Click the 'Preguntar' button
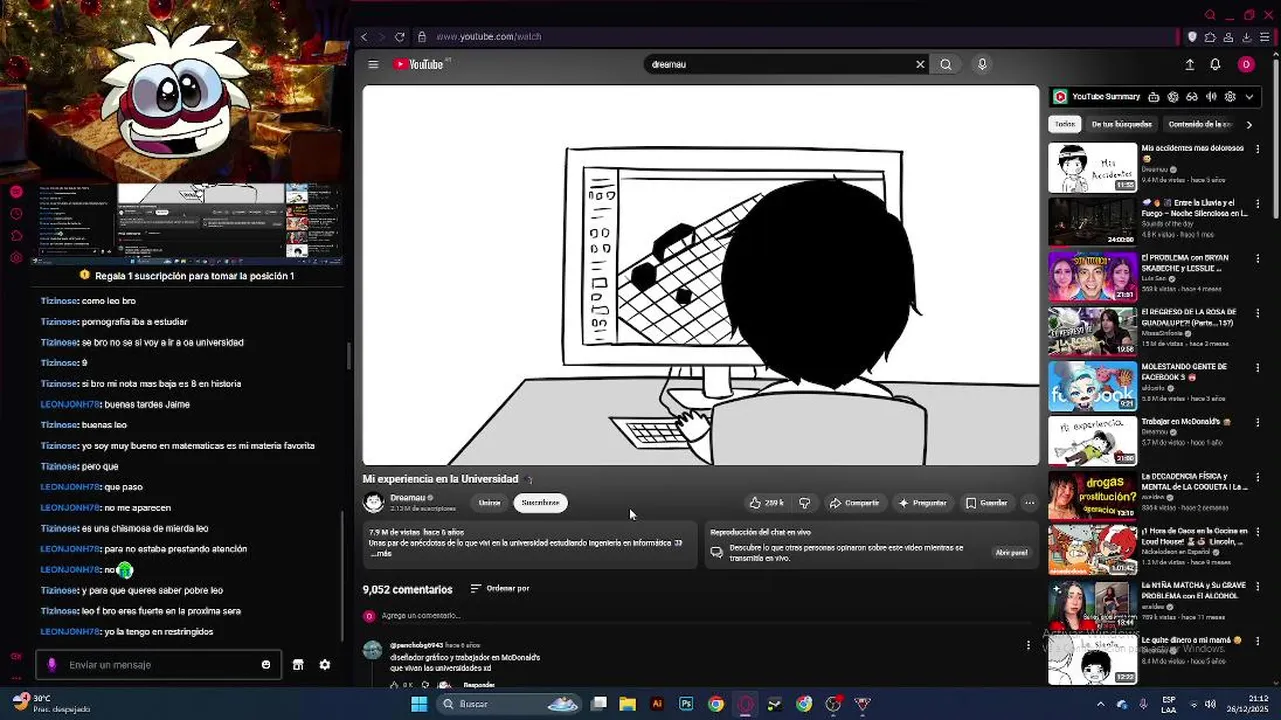Screen dimensions: 1281x720 point(922,503)
